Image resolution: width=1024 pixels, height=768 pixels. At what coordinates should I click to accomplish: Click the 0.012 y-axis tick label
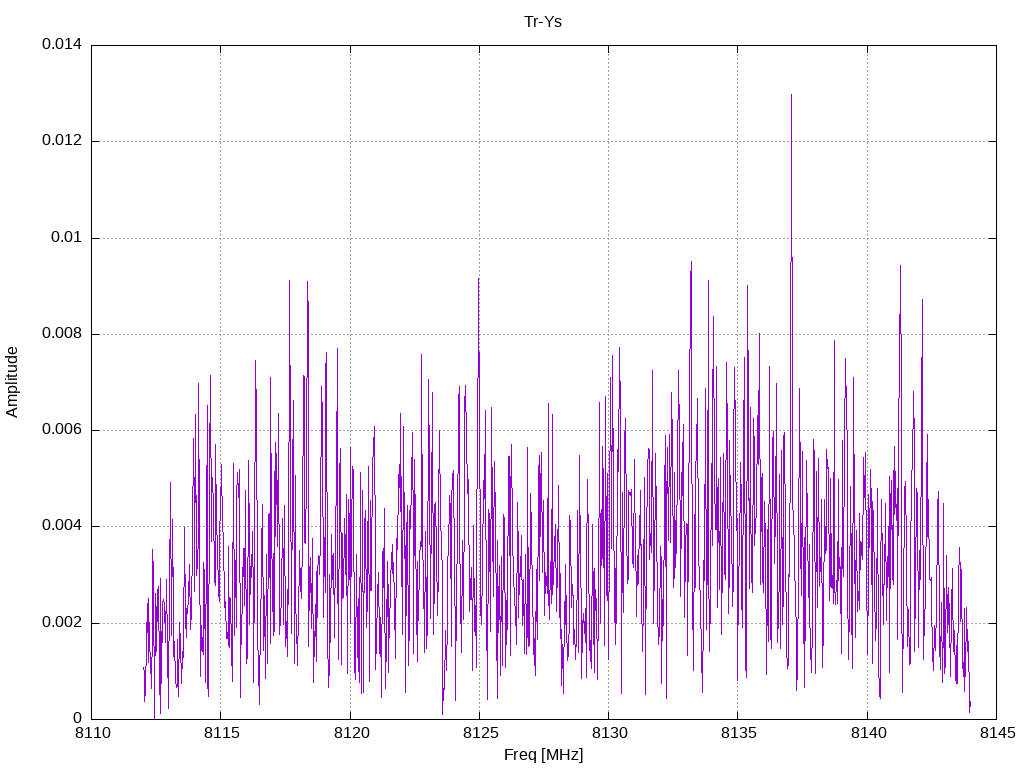[62, 140]
